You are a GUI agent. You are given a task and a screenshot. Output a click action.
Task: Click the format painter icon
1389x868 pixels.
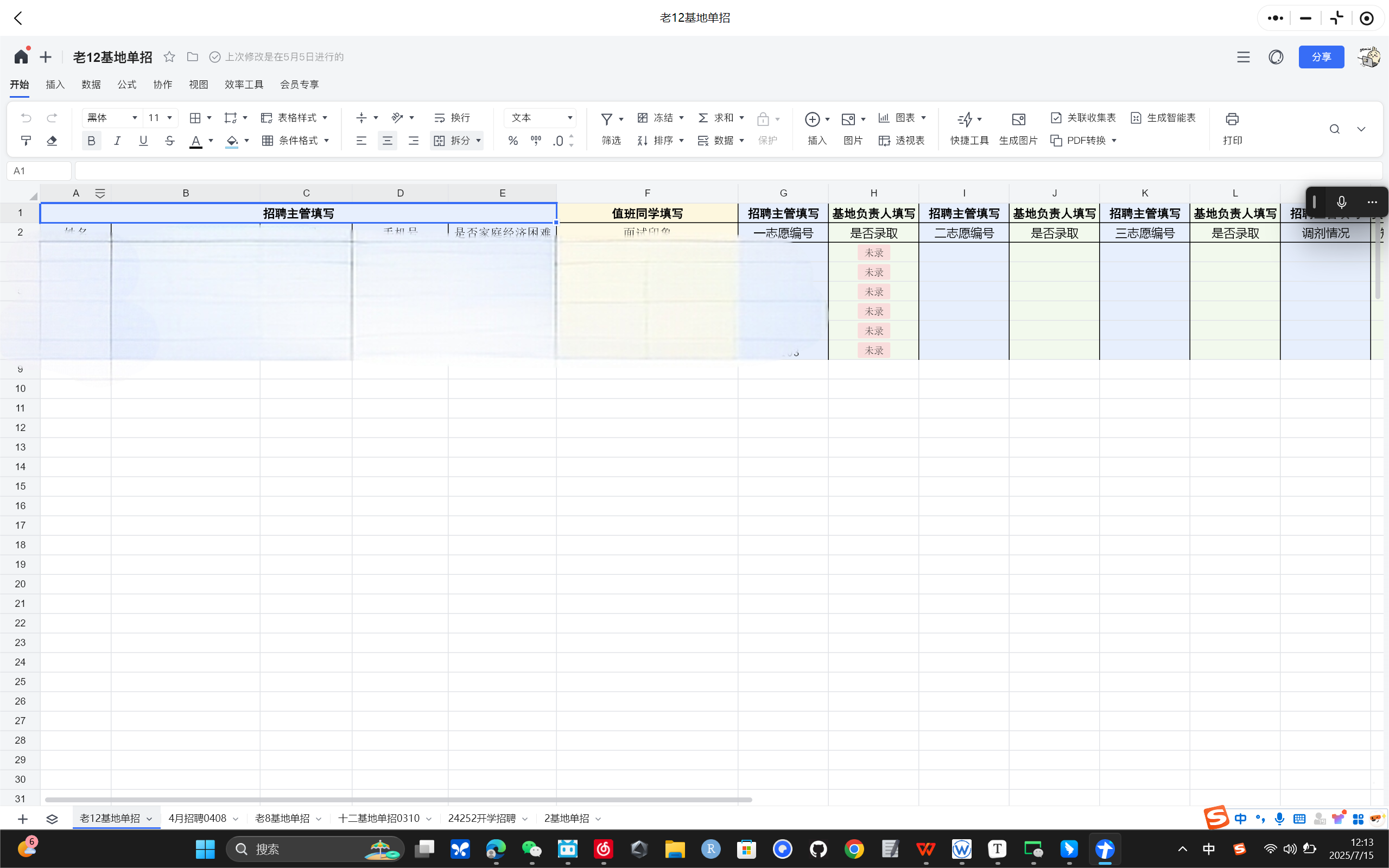coord(26,141)
